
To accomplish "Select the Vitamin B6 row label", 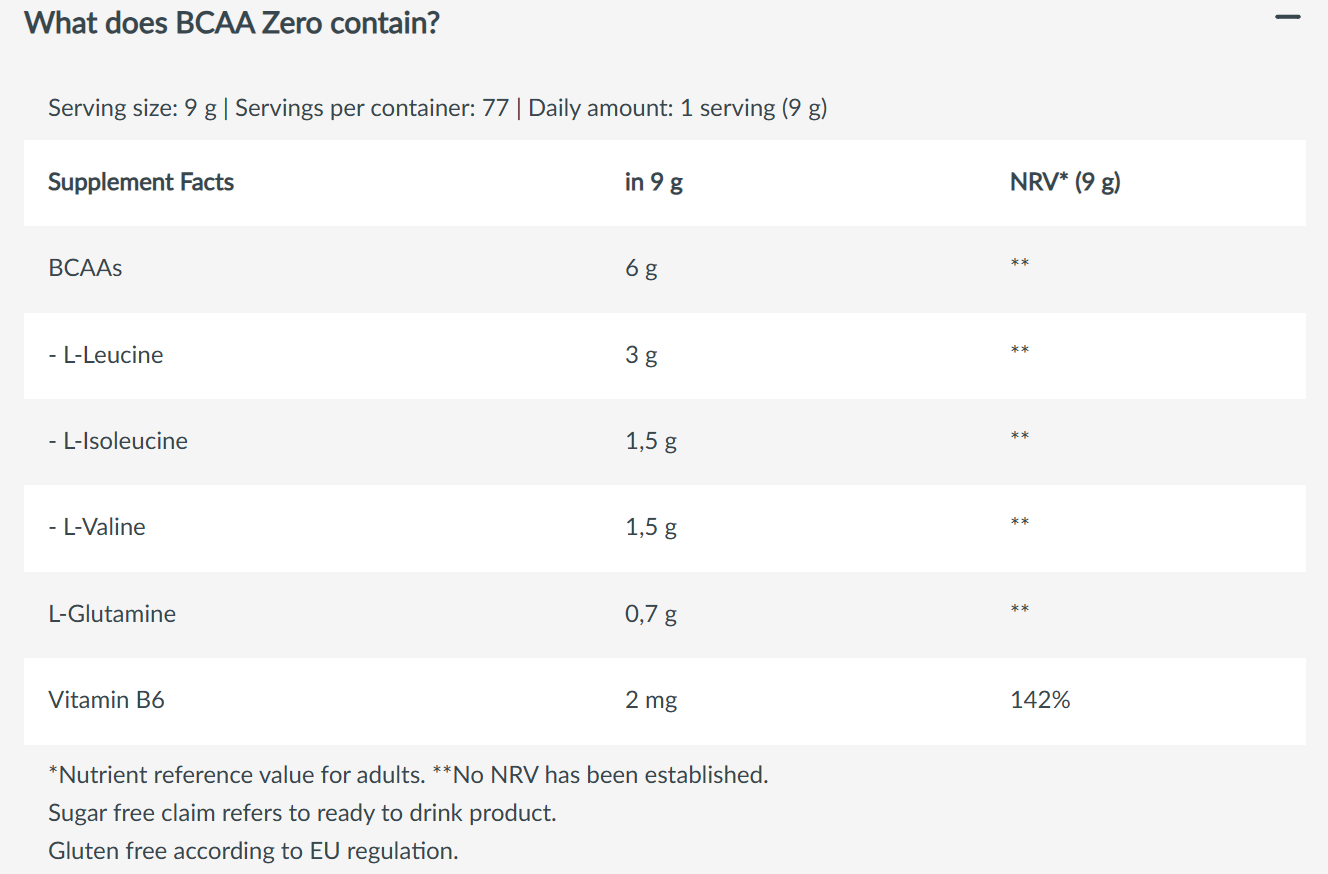I will [106, 700].
